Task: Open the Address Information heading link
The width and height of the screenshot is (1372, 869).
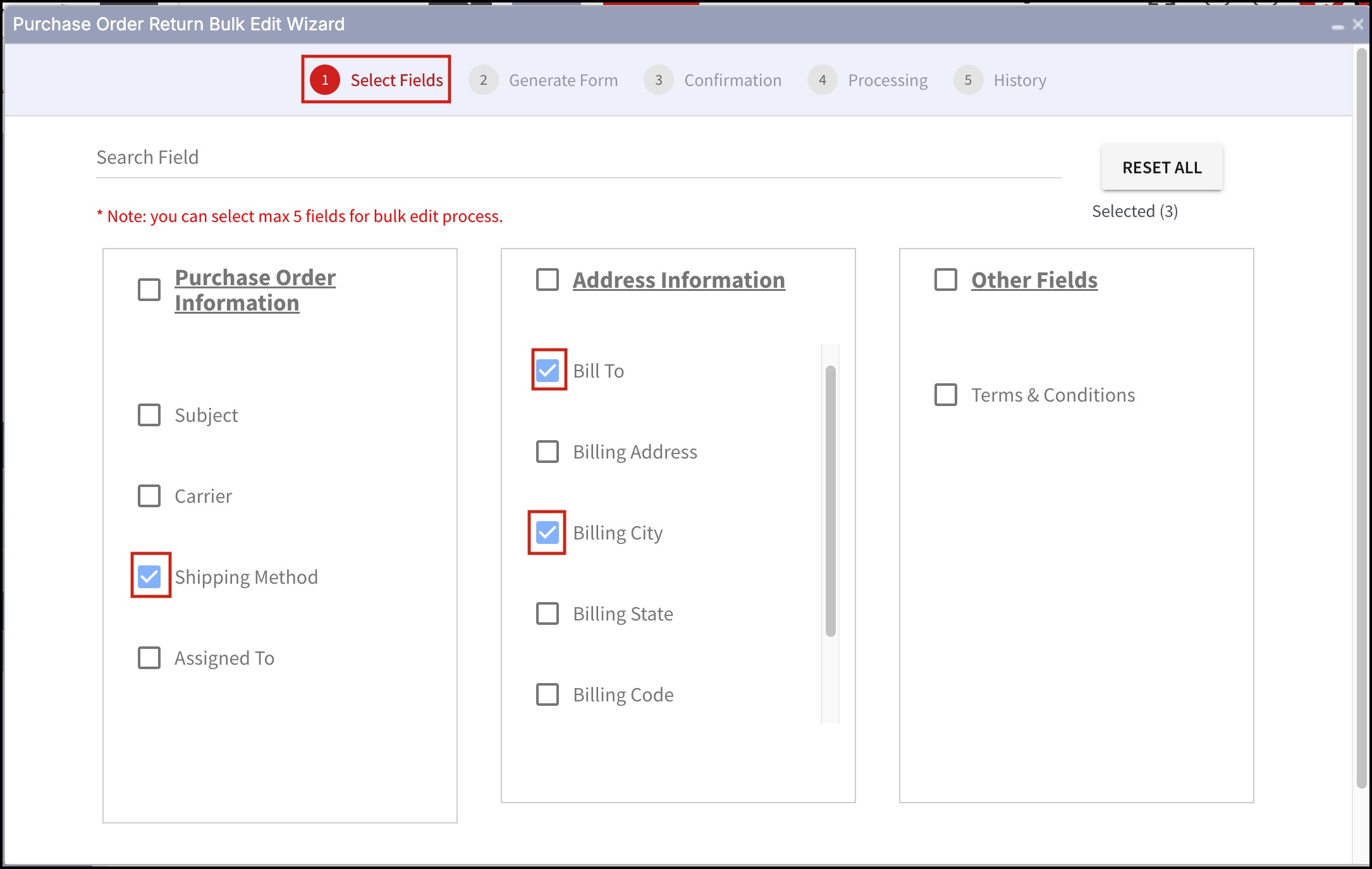Action: pyautogui.click(x=678, y=280)
